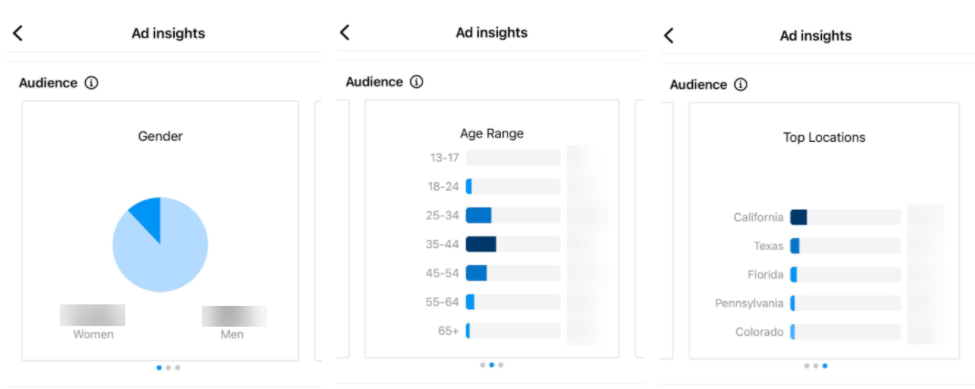Select the last page dot under Gender card
Viewport: 975px width, 389px height.
(178, 368)
